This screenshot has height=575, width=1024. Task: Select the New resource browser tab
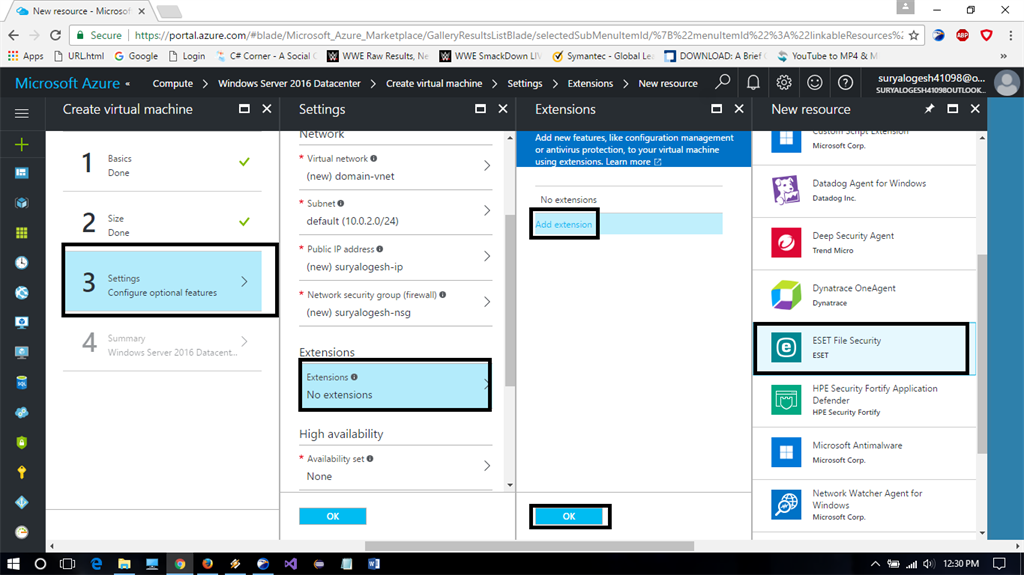[80, 11]
